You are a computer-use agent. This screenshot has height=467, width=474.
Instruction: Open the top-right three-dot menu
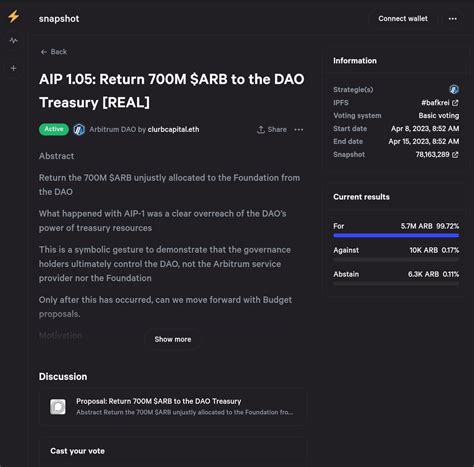click(452, 19)
